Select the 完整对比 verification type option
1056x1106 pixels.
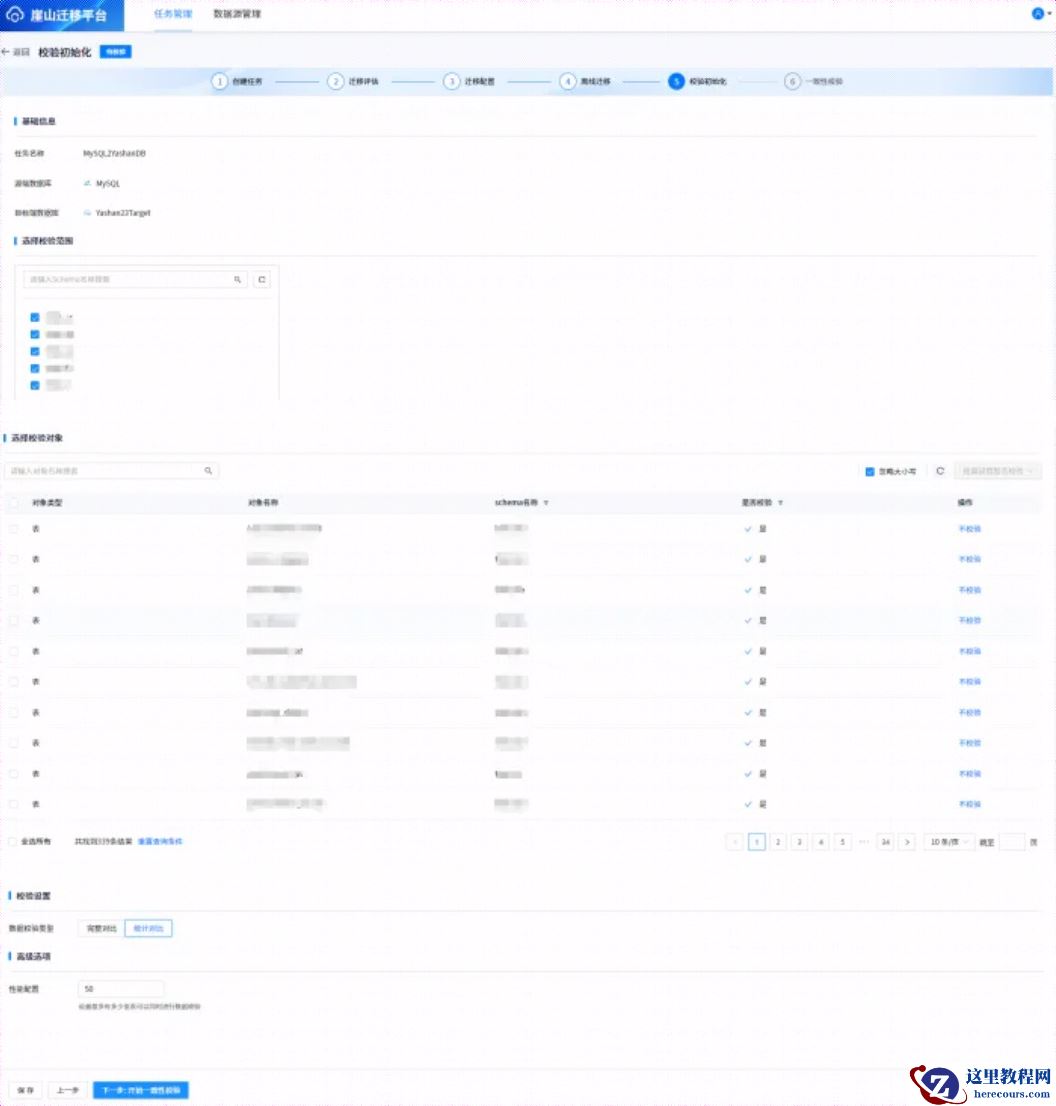(102, 928)
